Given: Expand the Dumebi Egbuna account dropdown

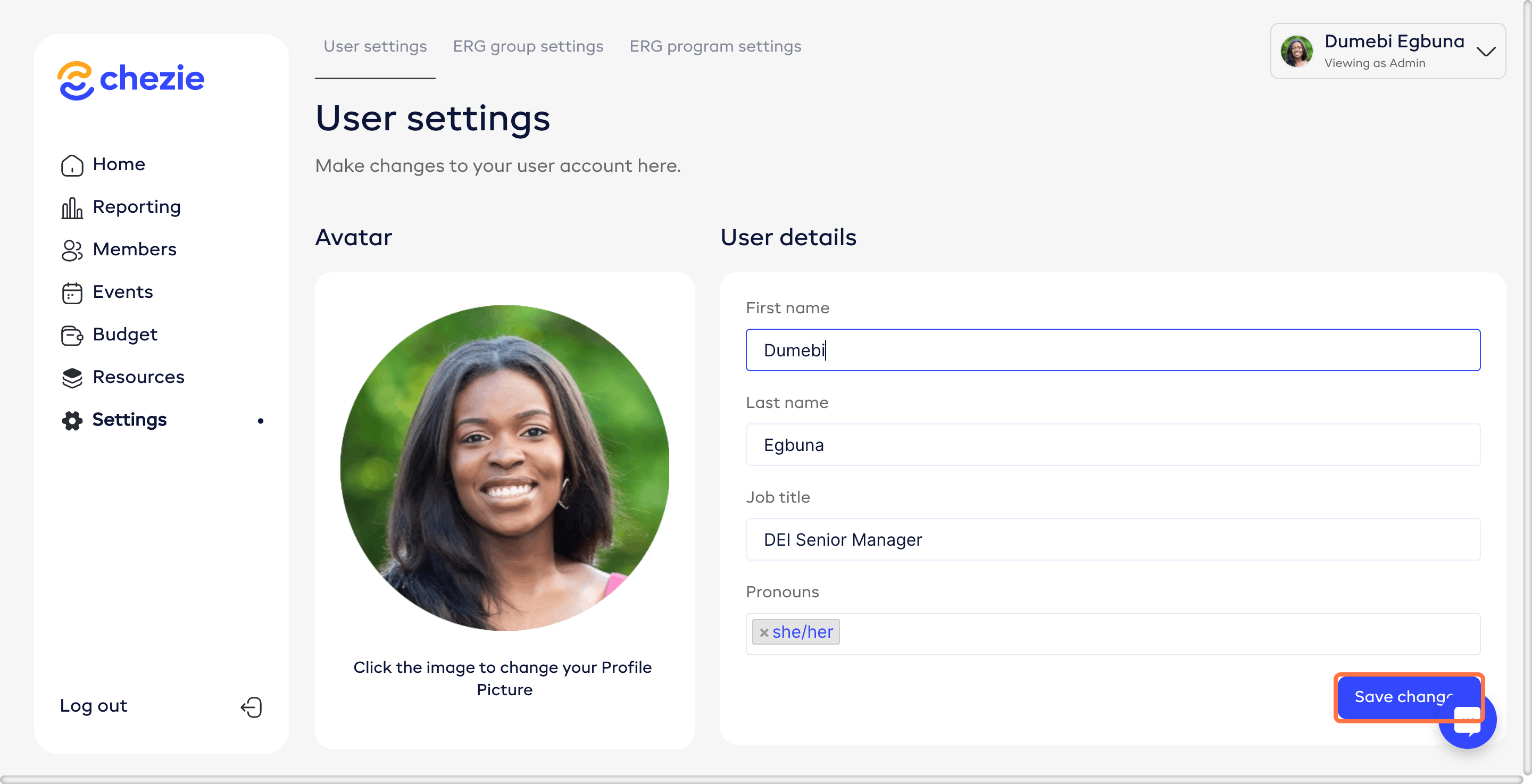Looking at the screenshot, I should [1486, 52].
